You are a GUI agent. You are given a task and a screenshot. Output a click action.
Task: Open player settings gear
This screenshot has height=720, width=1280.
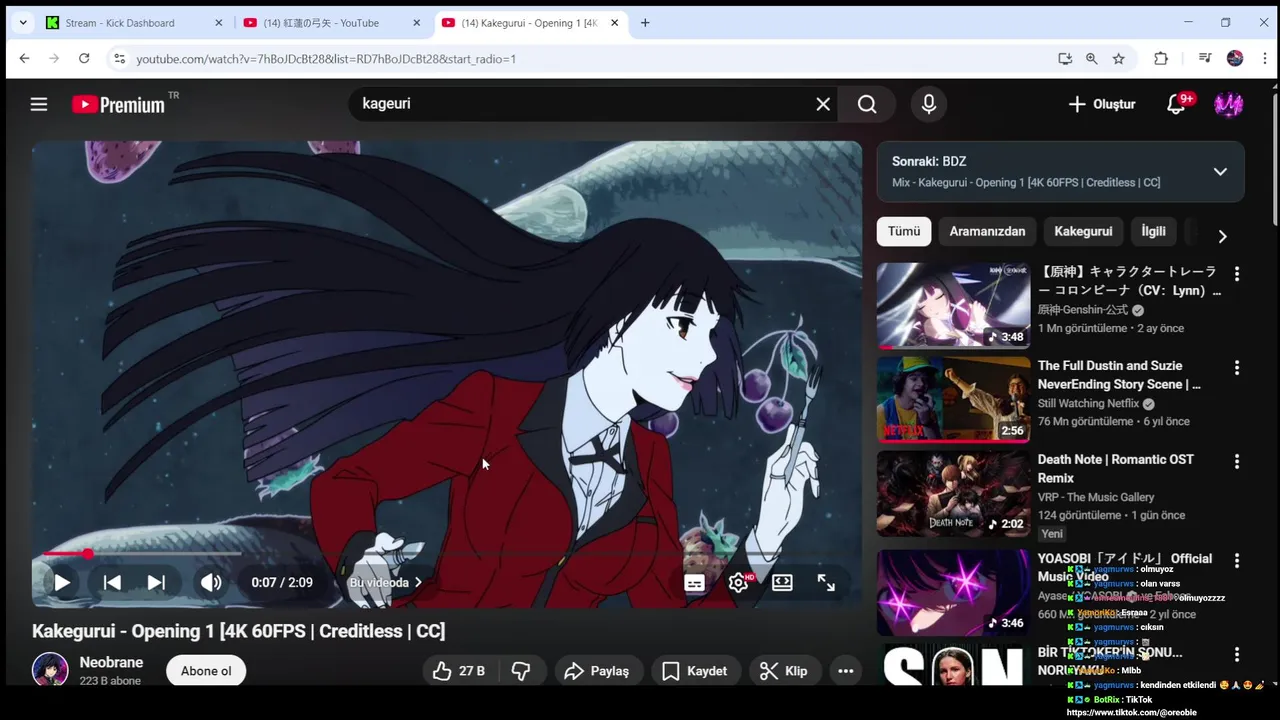(739, 582)
